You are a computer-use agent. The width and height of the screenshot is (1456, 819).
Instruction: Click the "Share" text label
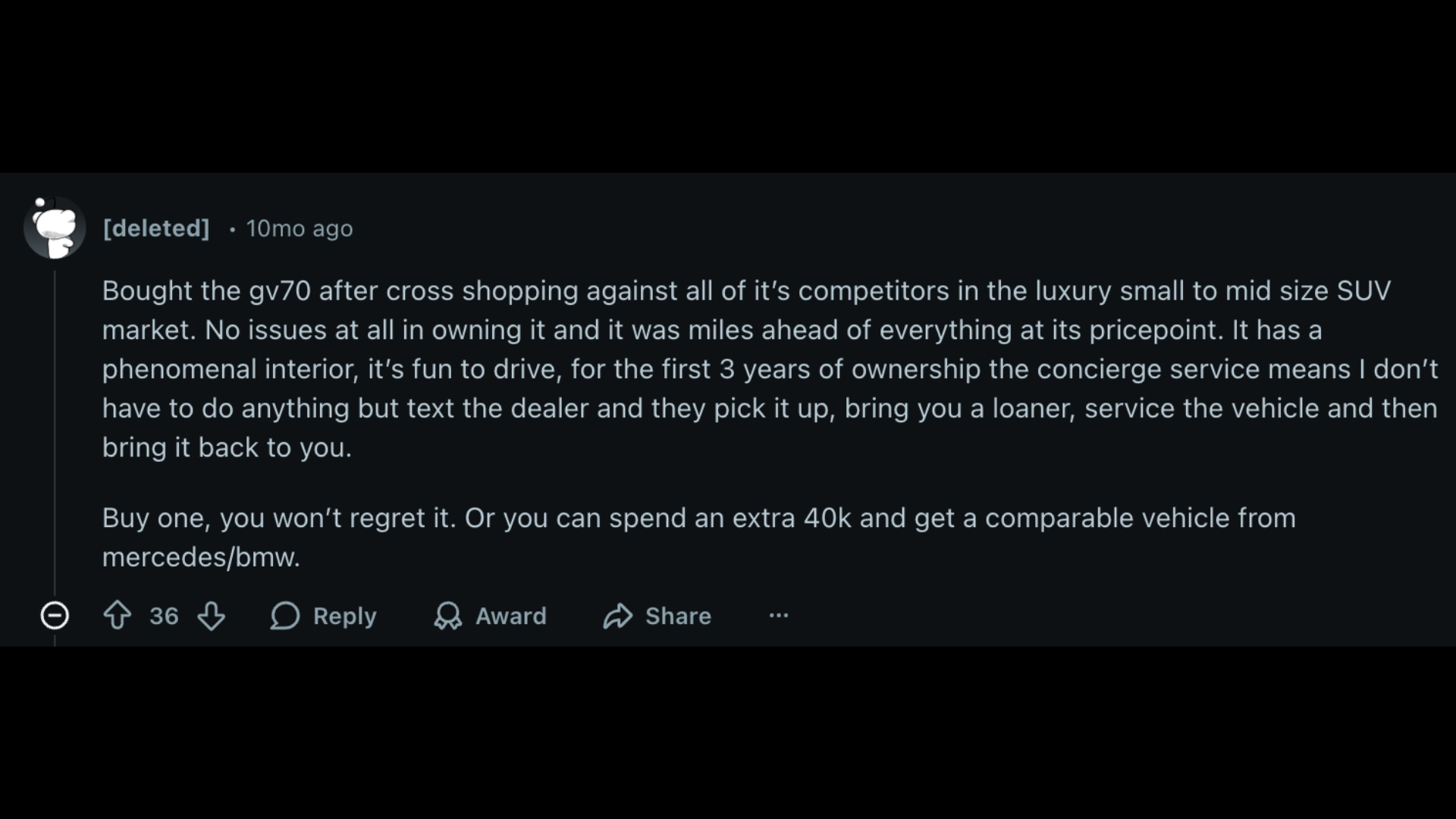point(678,617)
